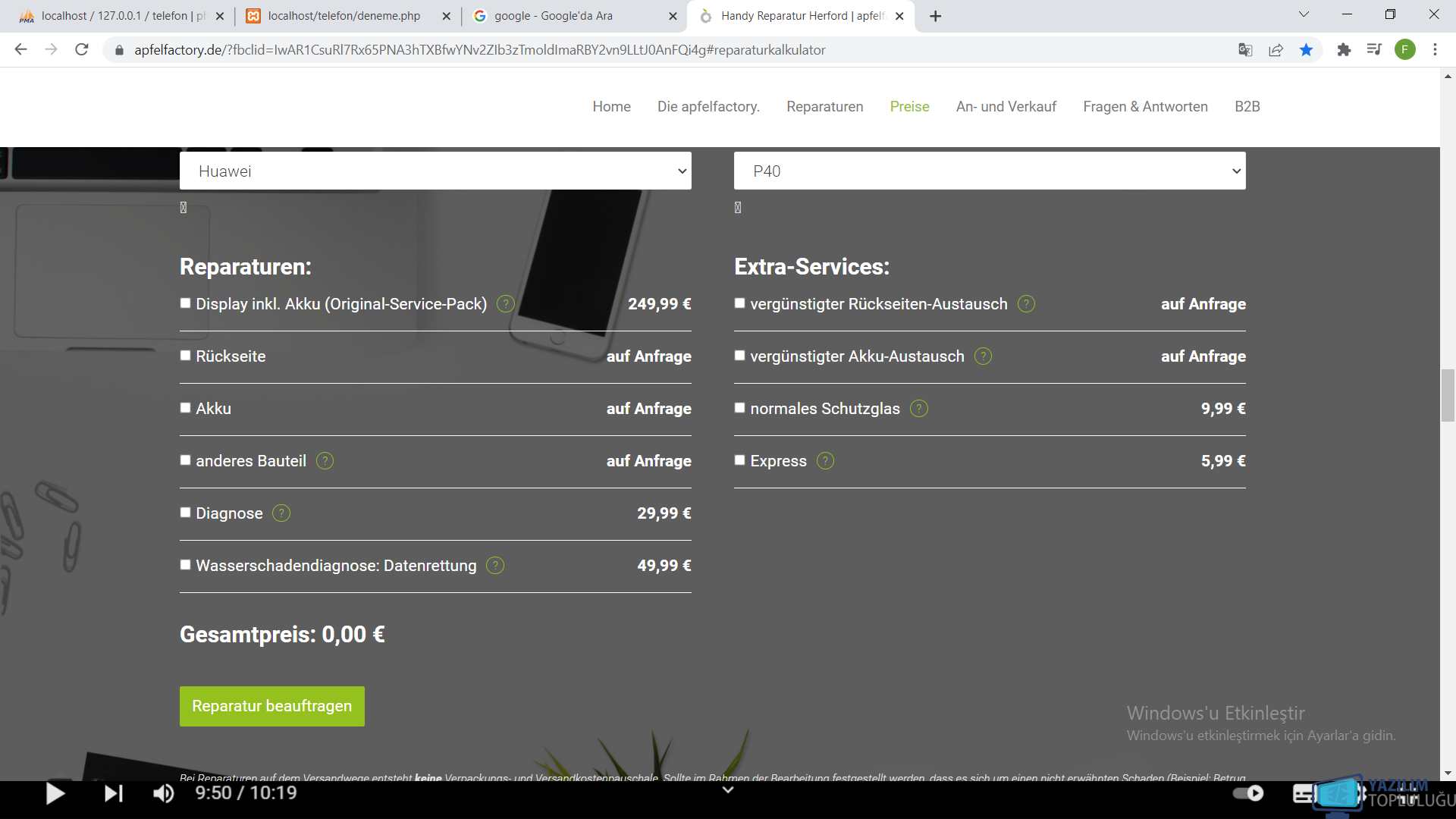Open the translate page icon
This screenshot has height=819, width=1456.
[x=1245, y=50]
